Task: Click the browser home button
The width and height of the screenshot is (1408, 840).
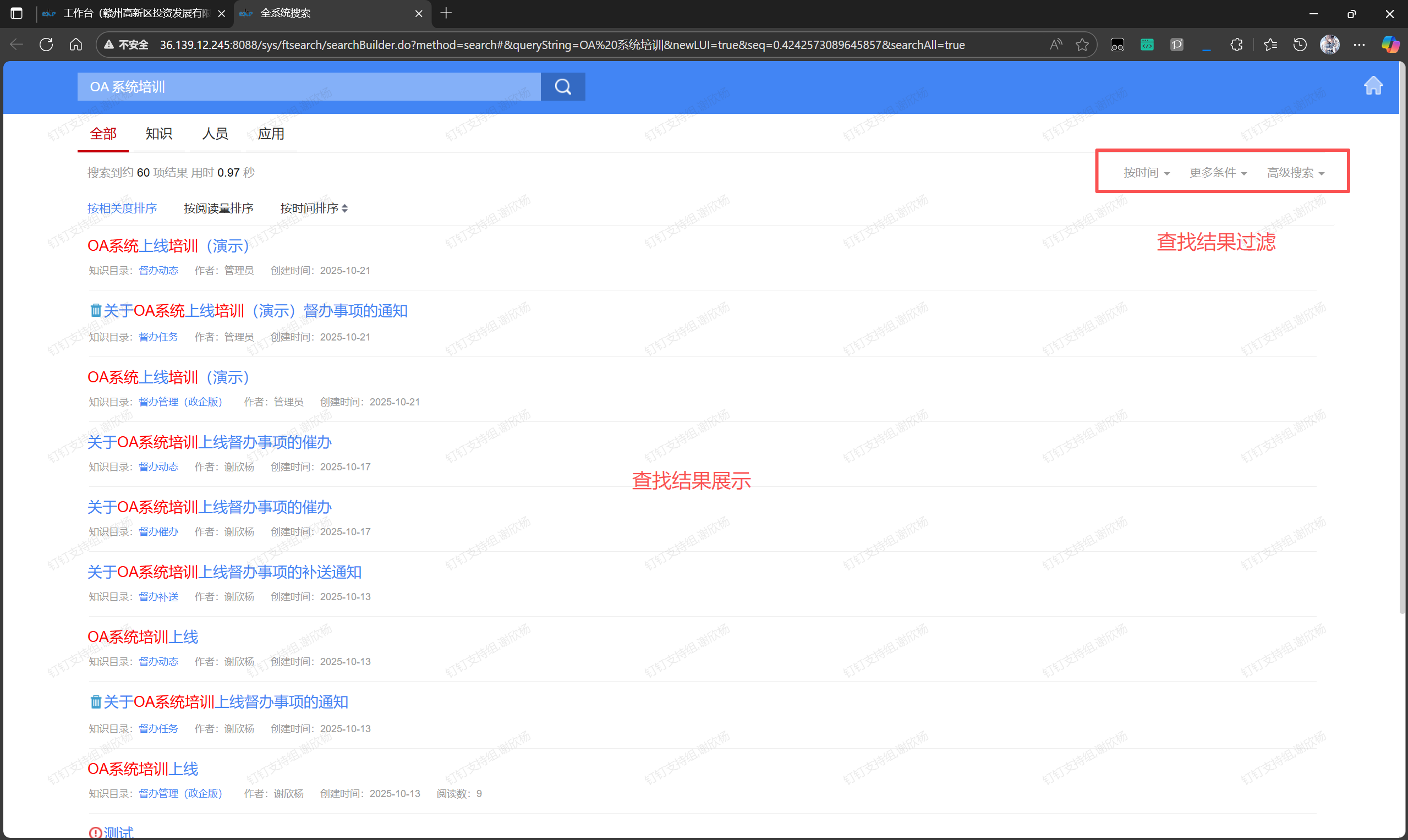Action: [x=76, y=45]
